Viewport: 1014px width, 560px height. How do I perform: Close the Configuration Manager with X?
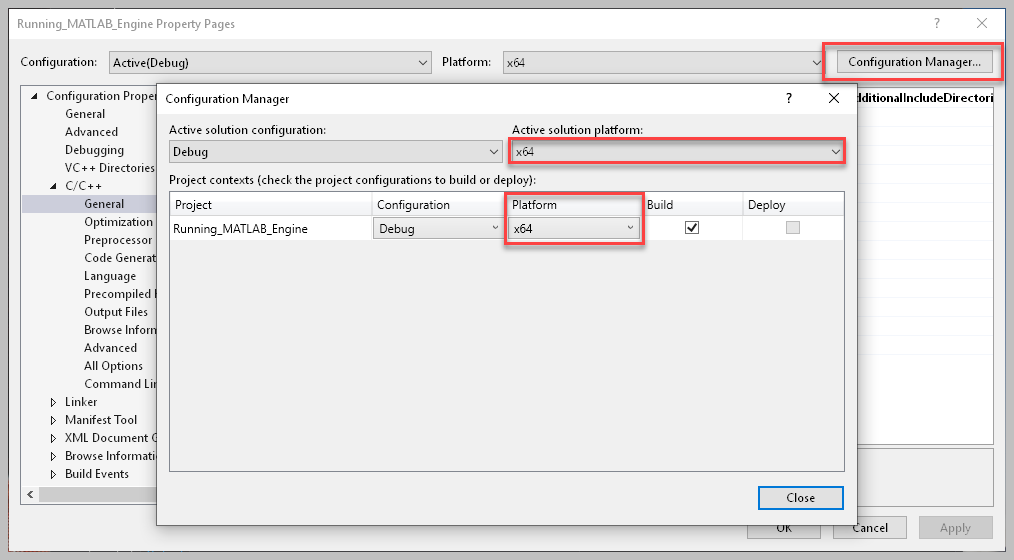coord(834,98)
